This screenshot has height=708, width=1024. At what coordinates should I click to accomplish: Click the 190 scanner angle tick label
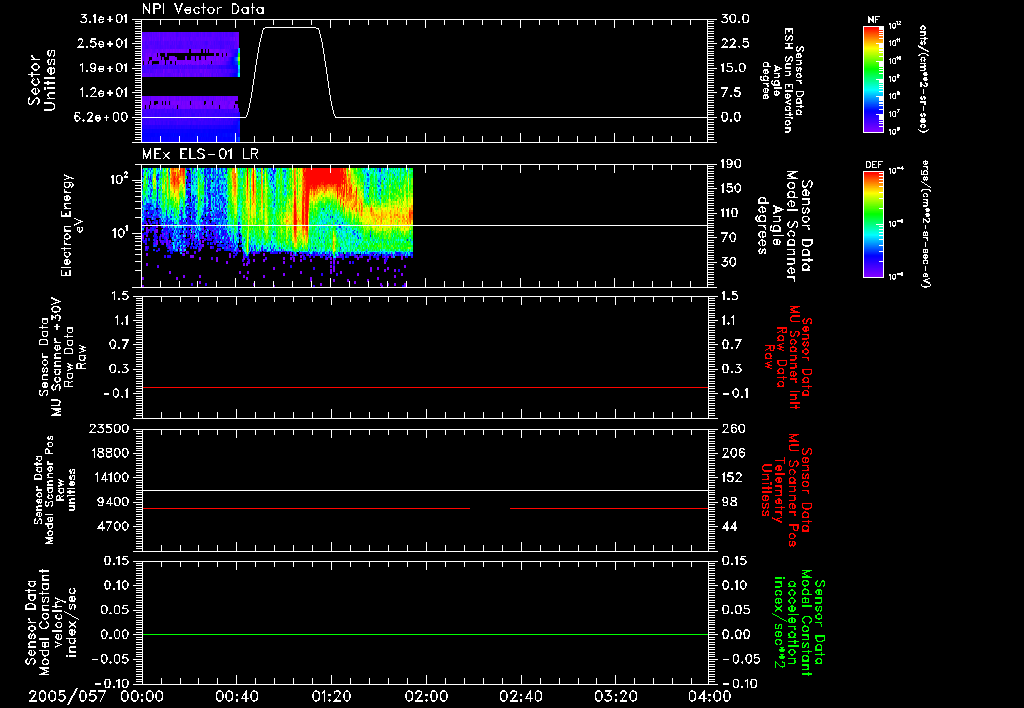(x=731, y=163)
